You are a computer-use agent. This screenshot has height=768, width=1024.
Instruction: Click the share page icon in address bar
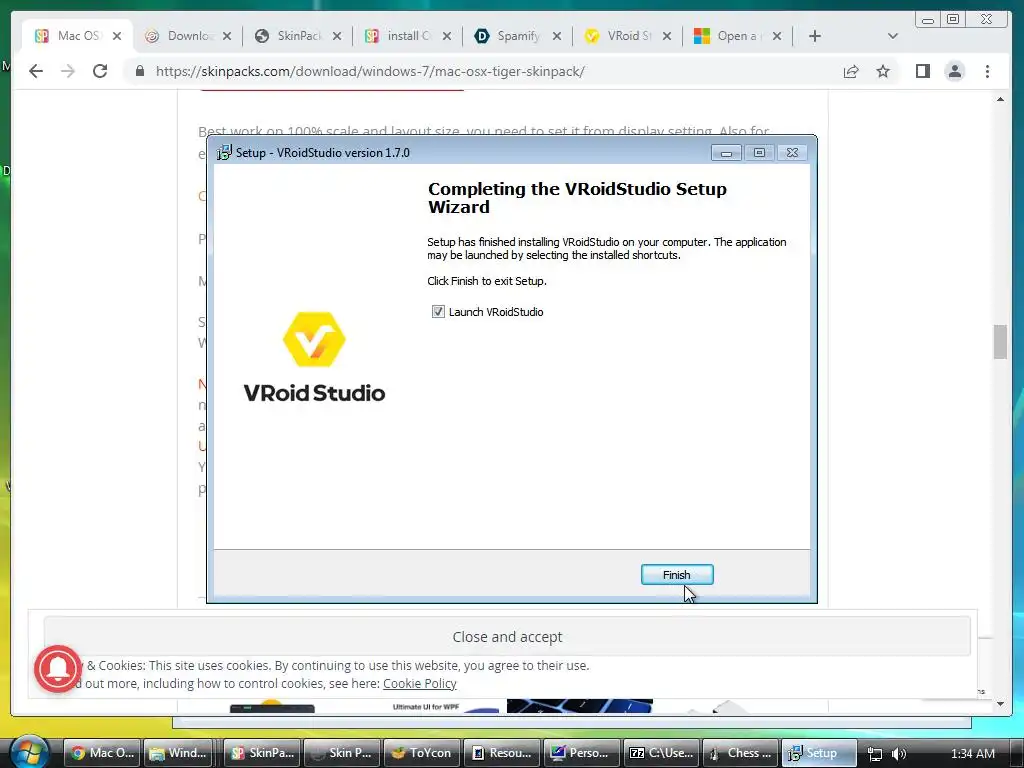pyautogui.click(x=850, y=71)
